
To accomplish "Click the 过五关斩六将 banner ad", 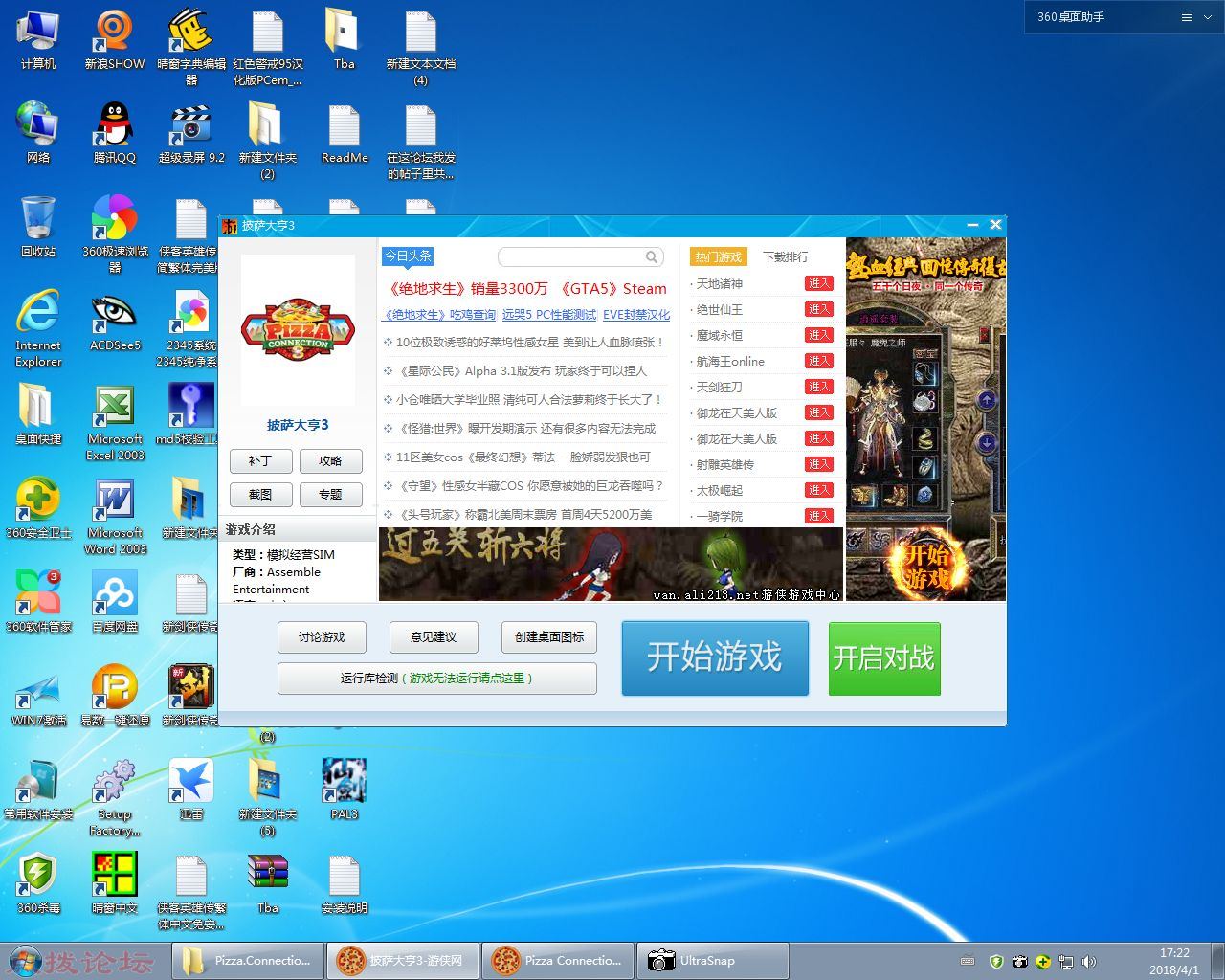I will tap(611, 565).
